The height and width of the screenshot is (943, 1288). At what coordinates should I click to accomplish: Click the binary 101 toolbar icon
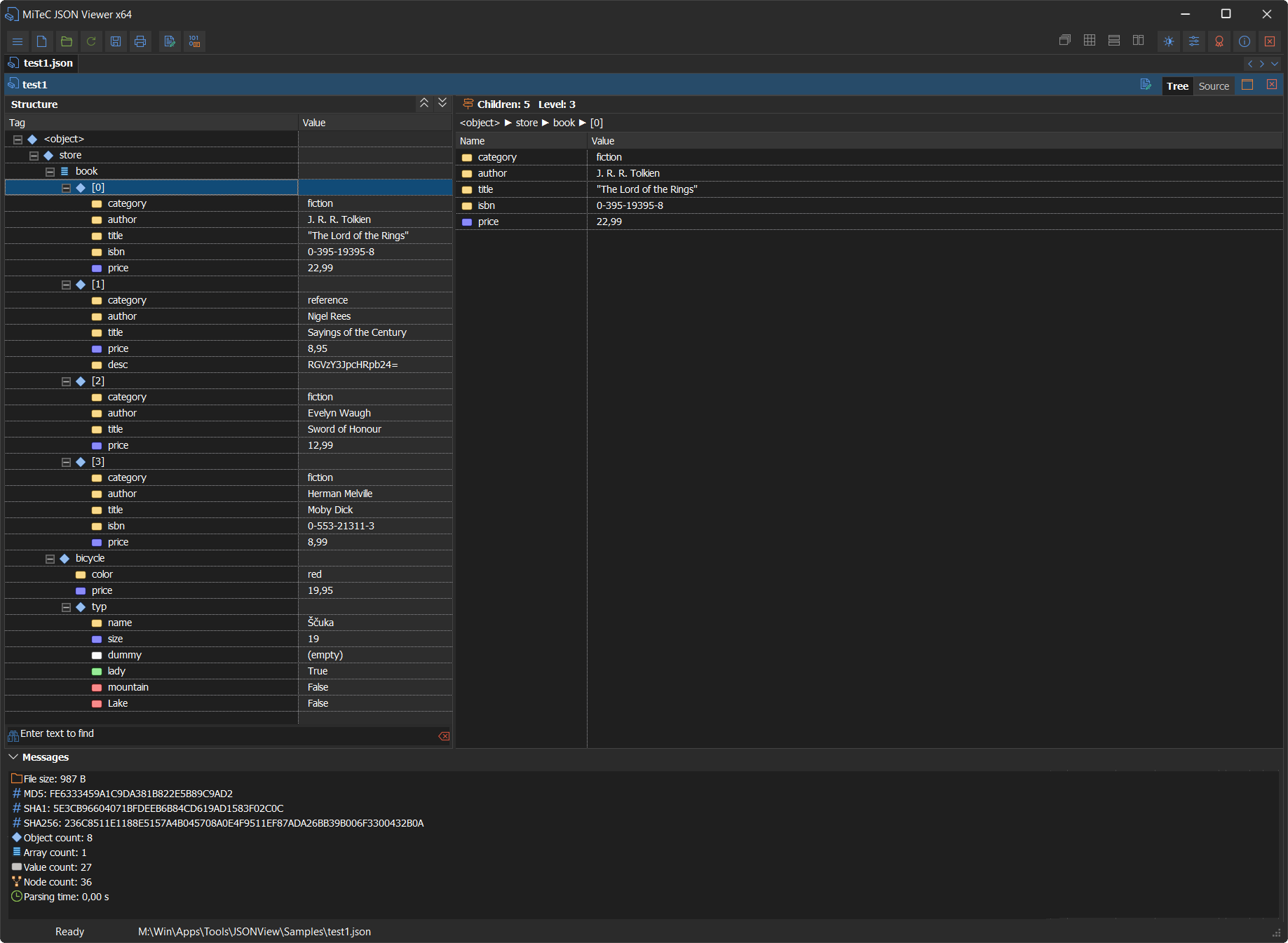pyautogui.click(x=194, y=41)
